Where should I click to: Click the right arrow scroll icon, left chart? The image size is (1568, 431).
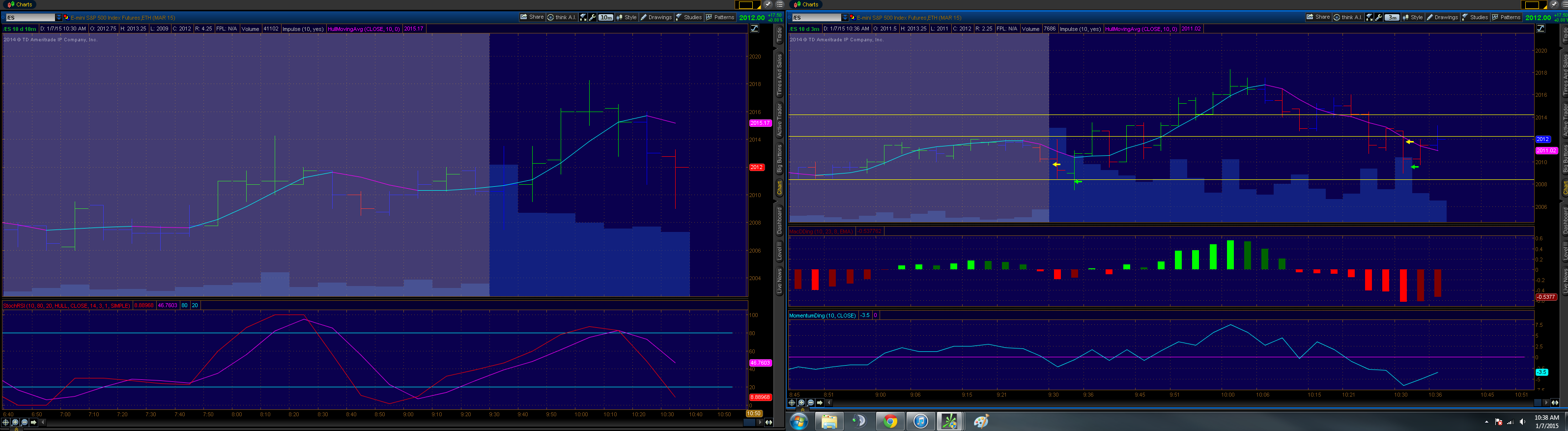pyautogui.click(x=33, y=422)
